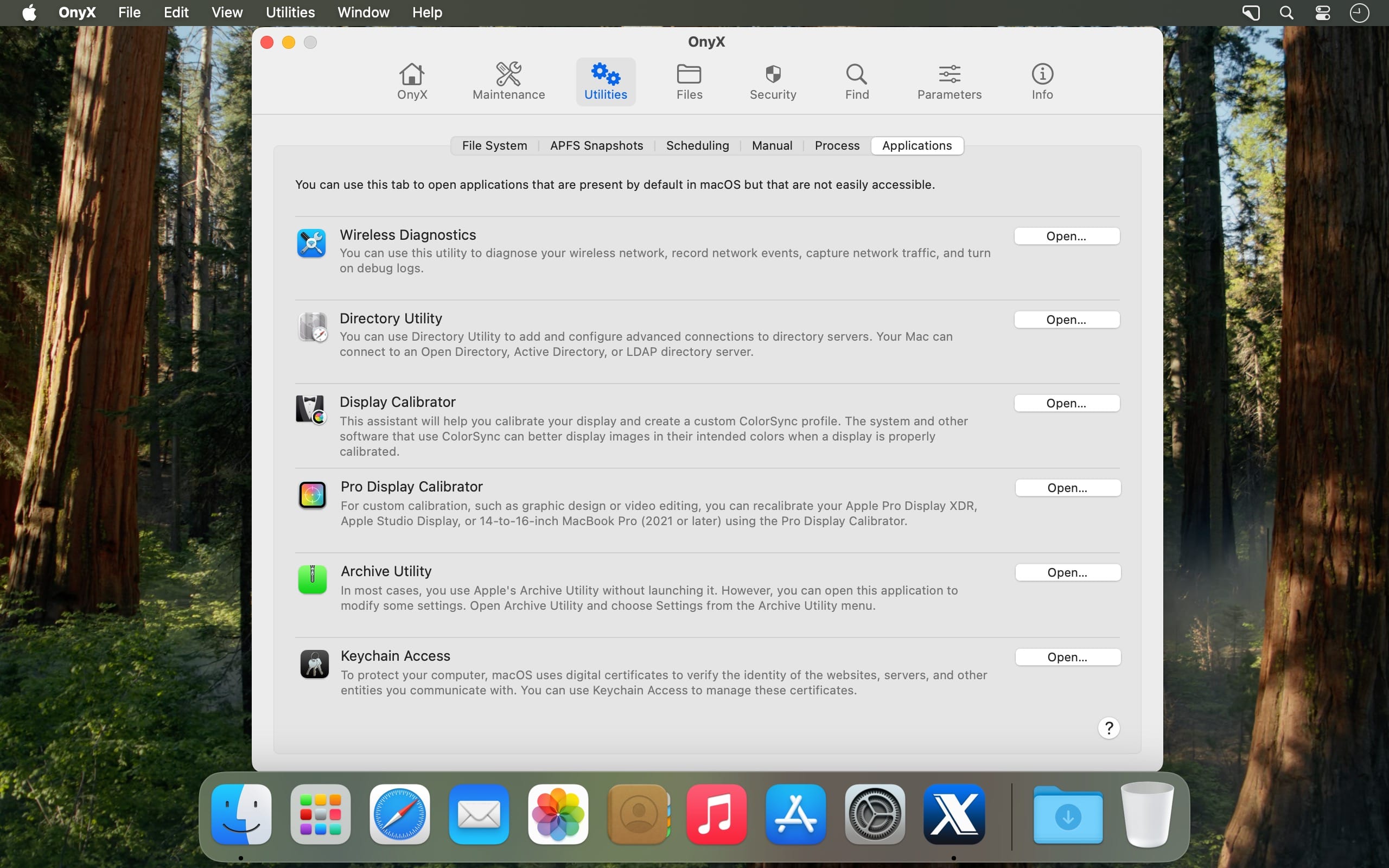Switch to the APFS Snapshots tab
The height and width of the screenshot is (868, 1389).
point(596,146)
